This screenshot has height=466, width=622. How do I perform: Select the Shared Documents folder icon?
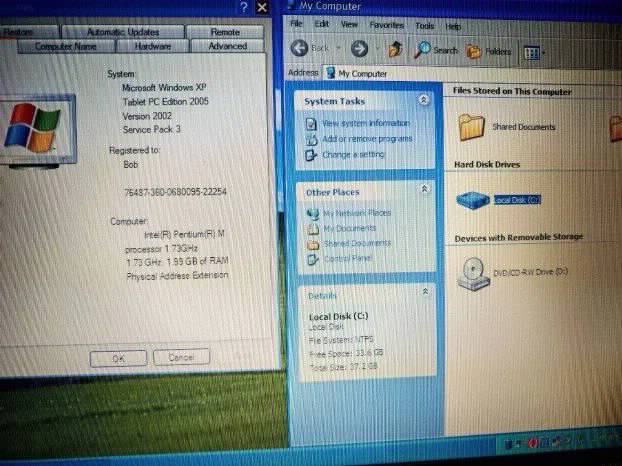[x=471, y=127]
